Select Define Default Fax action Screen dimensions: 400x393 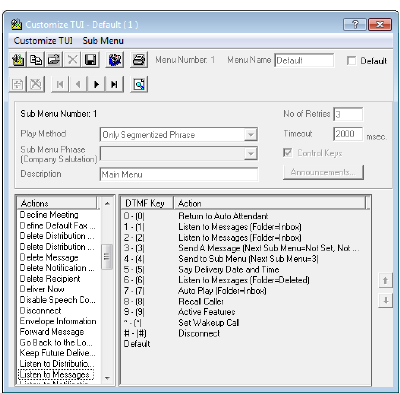tap(57, 225)
